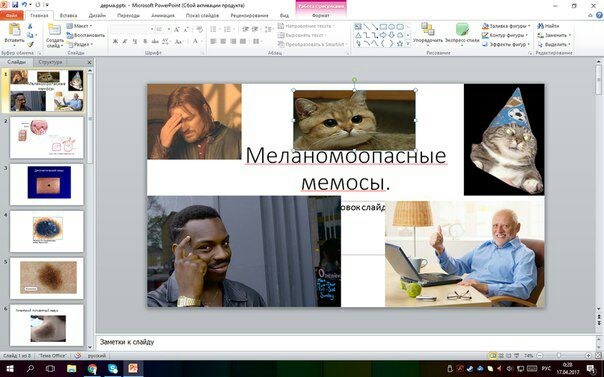Click the Save icon in quick access toolbar
The height and width of the screenshot is (377, 604).
(x=15, y=5)
